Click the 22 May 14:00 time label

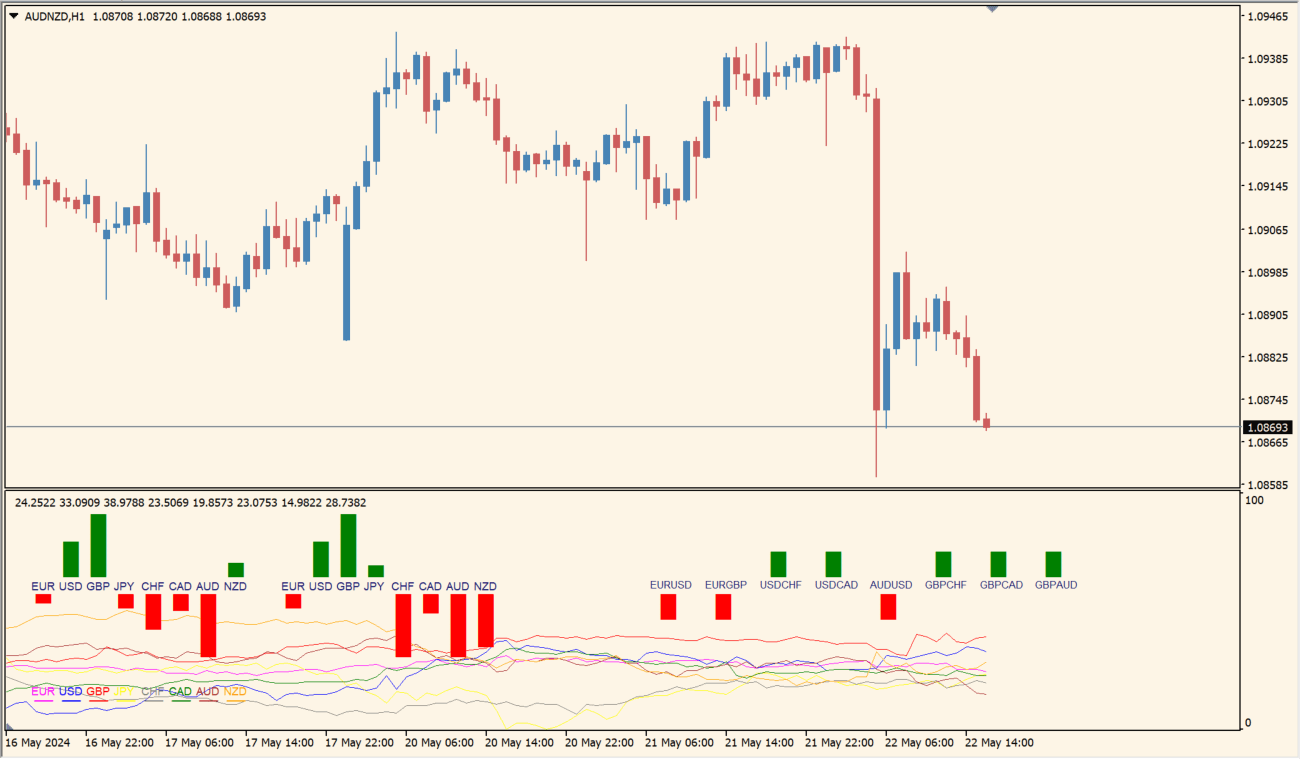coord(999,743)
